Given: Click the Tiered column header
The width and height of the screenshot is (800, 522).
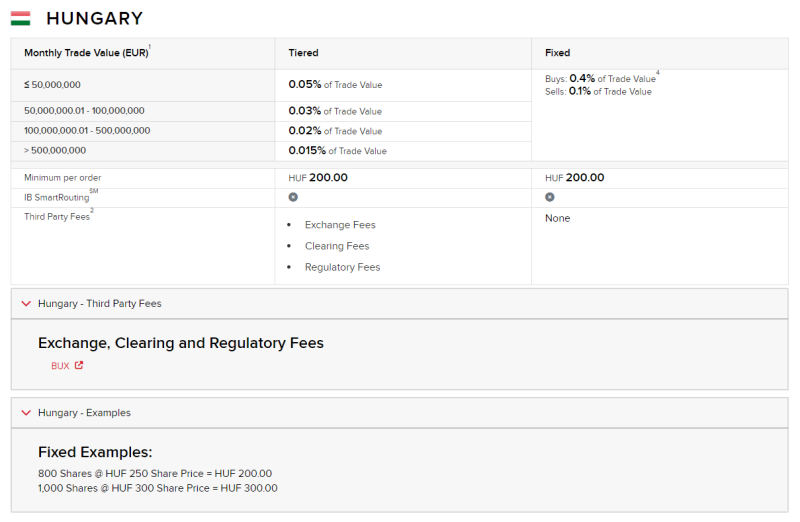Looking at the screenshot, I should (303, 53).
